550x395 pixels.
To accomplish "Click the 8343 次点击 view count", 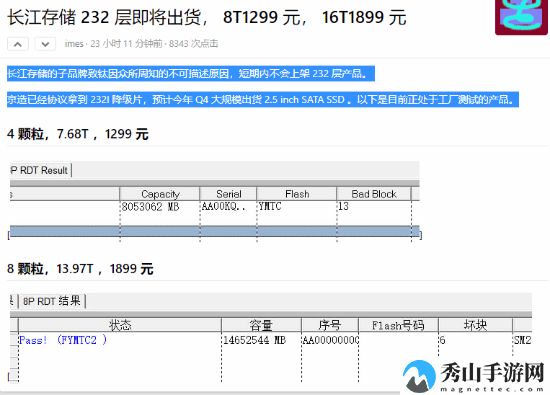I will tap(194, 44).
